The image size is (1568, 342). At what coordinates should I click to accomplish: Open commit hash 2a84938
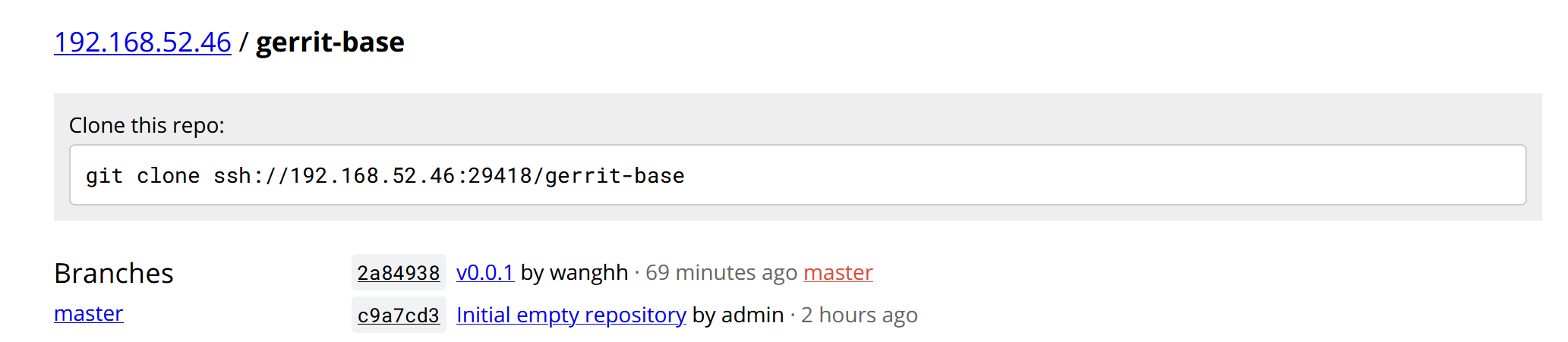tap(399, 273)
